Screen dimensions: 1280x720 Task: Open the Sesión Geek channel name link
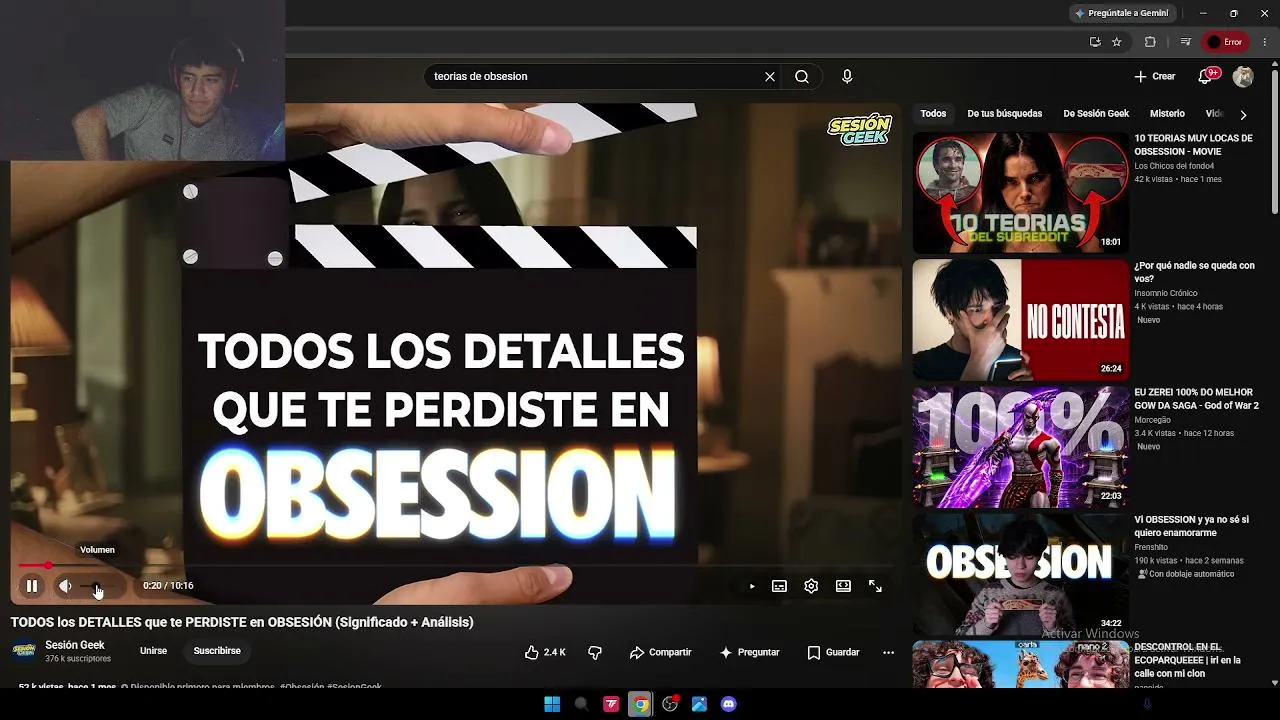coord(75,645)
